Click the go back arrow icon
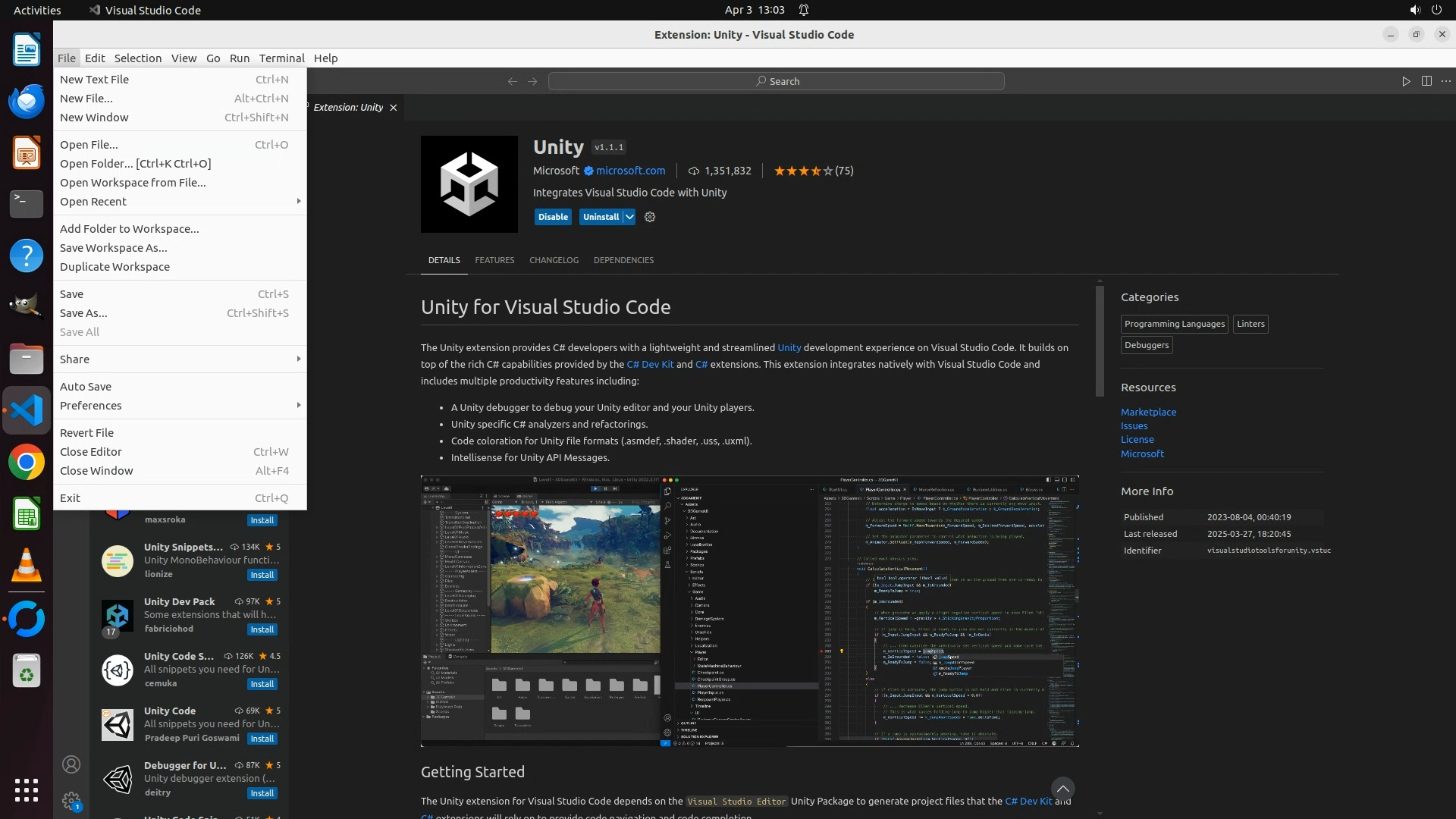Image resolution: width=1456 pixels, height=819 pixels. [x=513, y=81]
